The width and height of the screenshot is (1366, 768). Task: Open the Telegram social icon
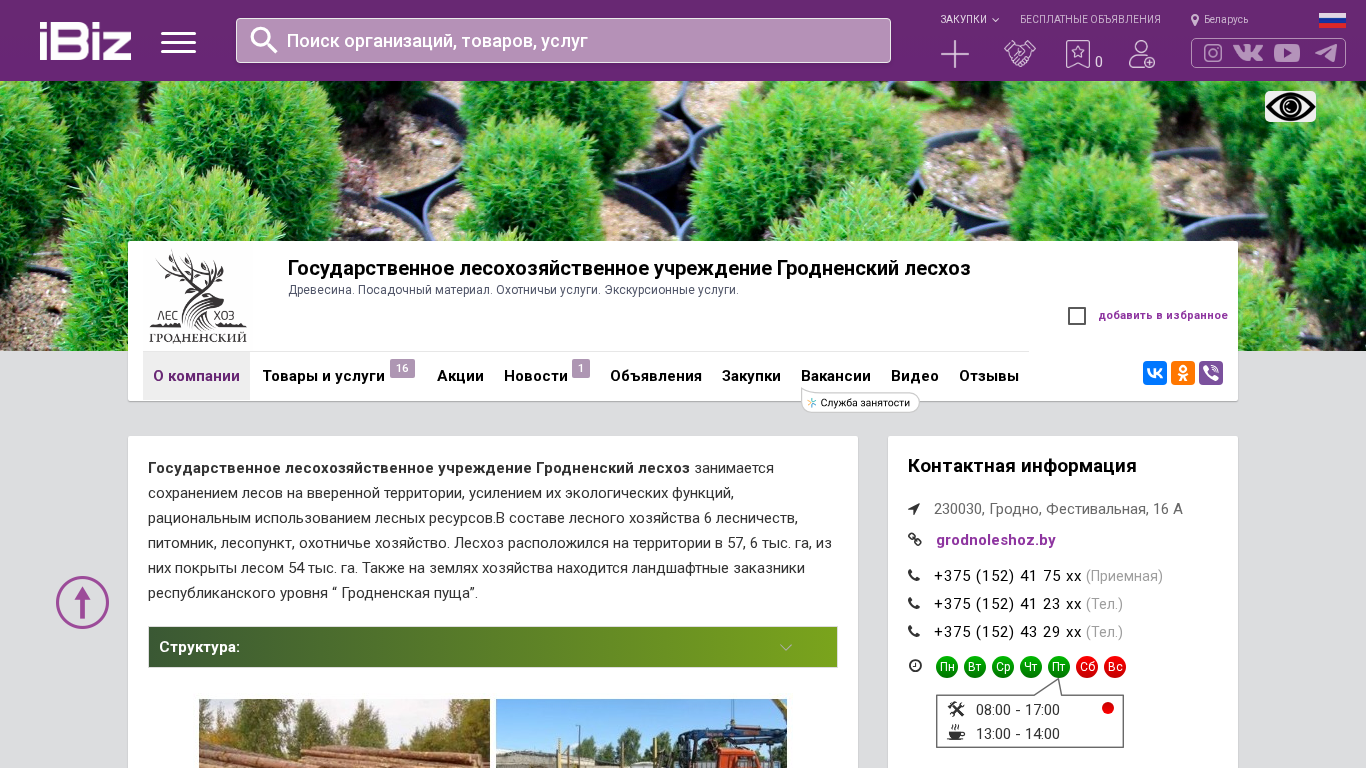click(1326, 53)
